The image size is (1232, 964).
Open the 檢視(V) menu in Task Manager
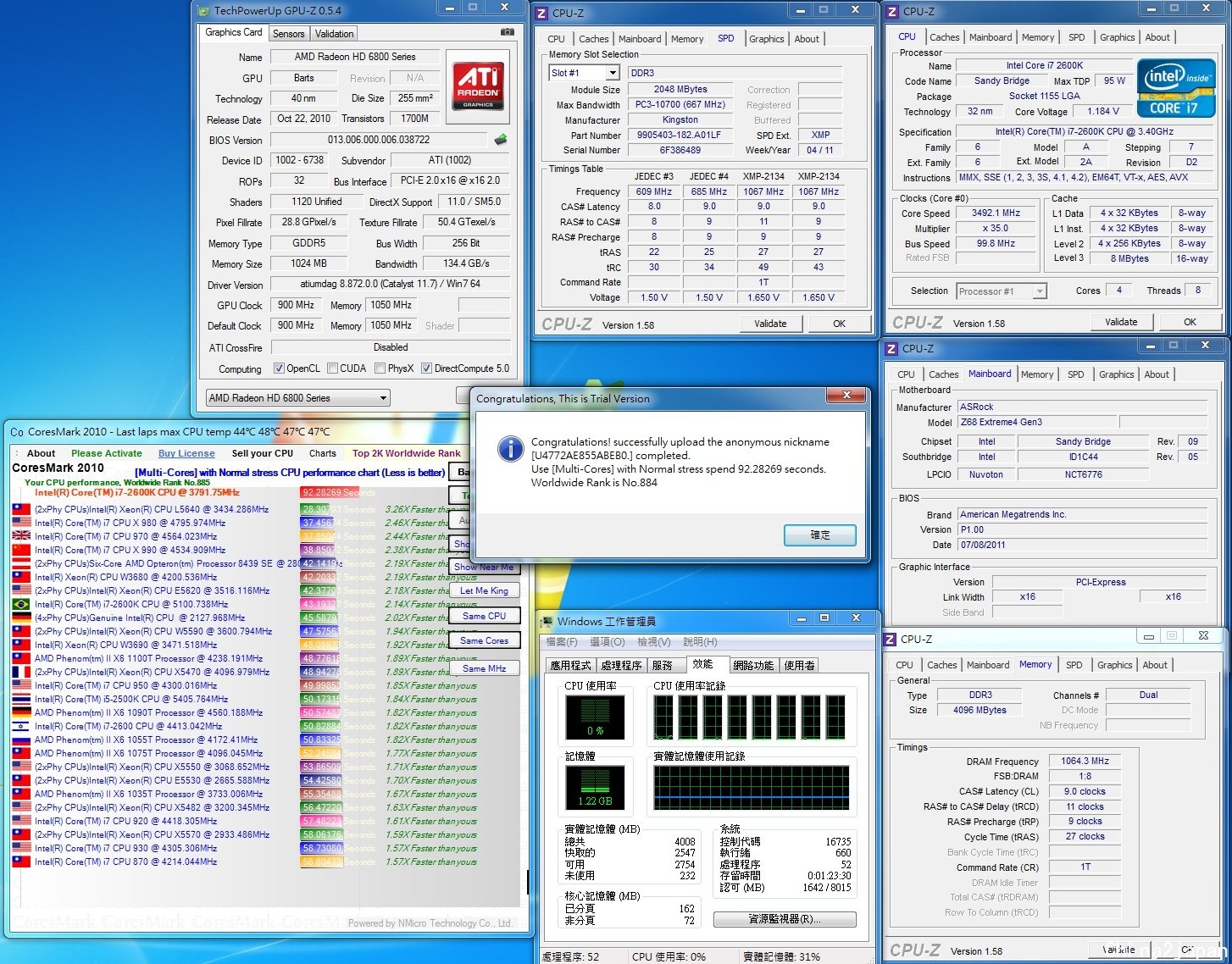pos(653,642)
